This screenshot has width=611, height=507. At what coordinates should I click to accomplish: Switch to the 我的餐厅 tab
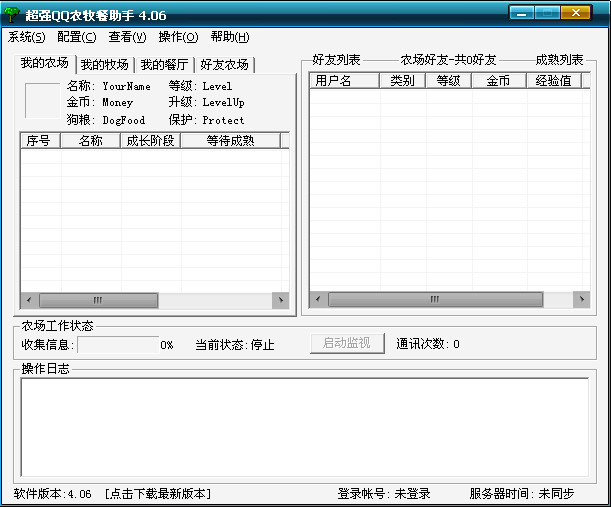(x=163, y=65)
